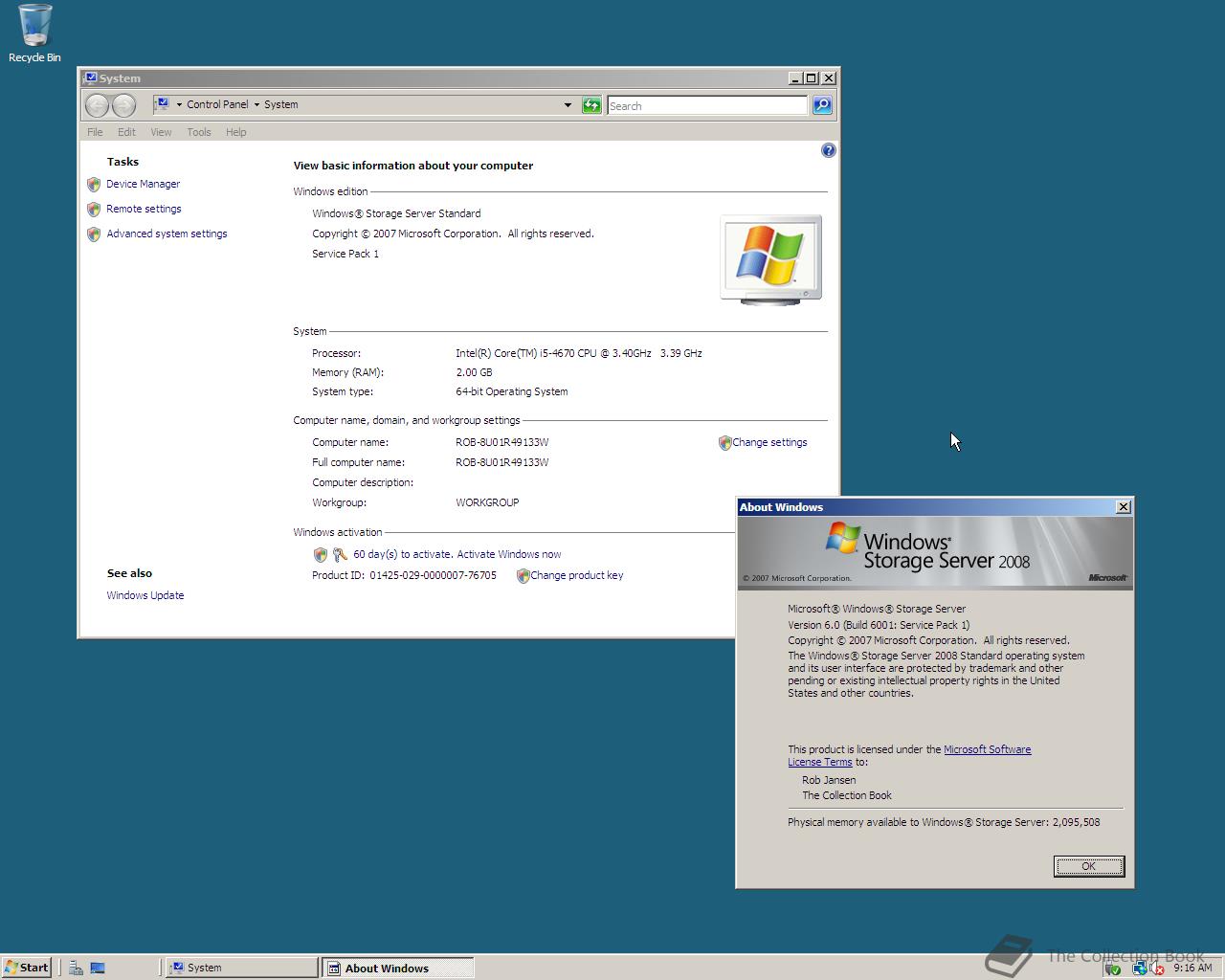Image resolution: width=1225 pixels, height=980 pixels.
Task: Click the 60 days to activate link
Action: (x=457, y=554)
